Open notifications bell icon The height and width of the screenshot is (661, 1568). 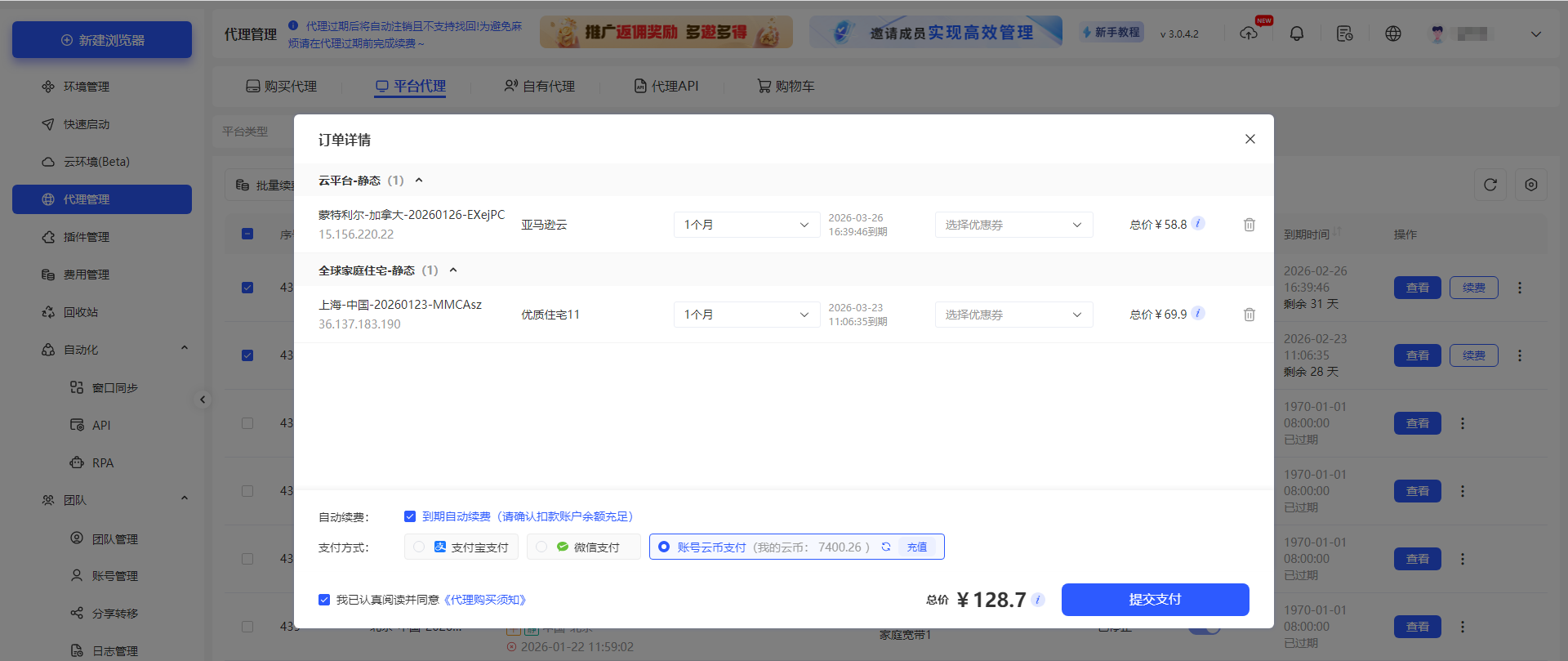[x=1297, y=33]
